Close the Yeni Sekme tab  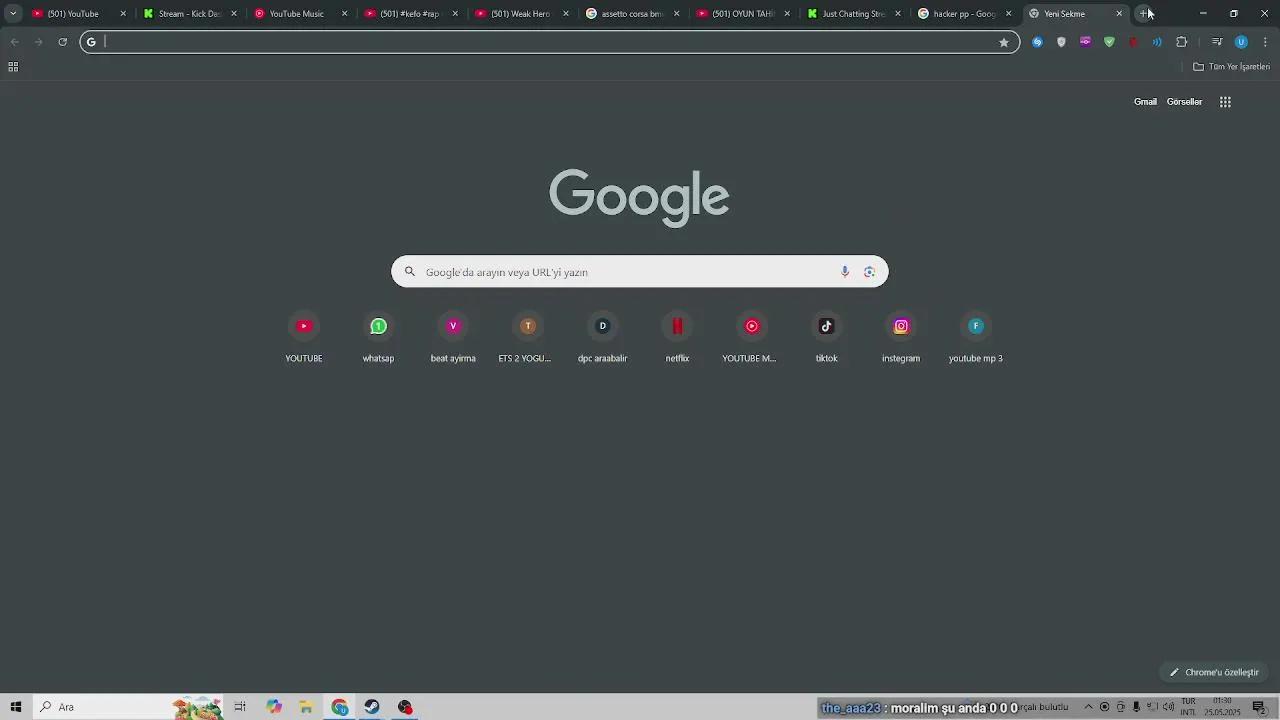pyautogui.click(x=1119, y=14)
